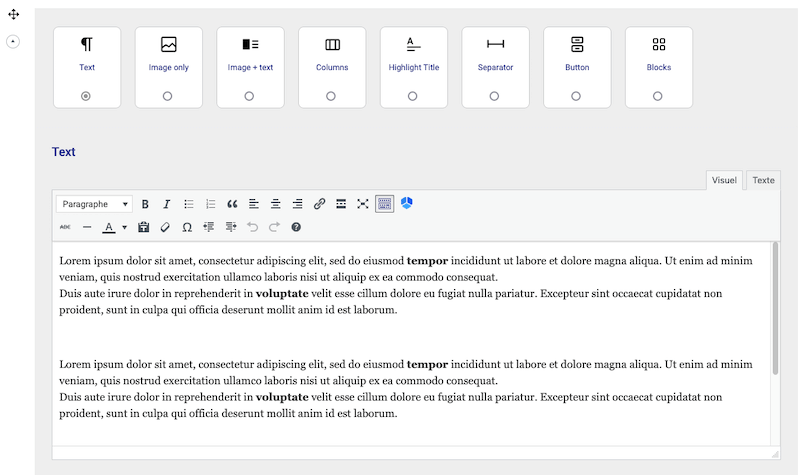The height and width of the screenshot is (475, 800).
Task: Enter fullscreen distraction-free mode
Action: tap(363, 204)
